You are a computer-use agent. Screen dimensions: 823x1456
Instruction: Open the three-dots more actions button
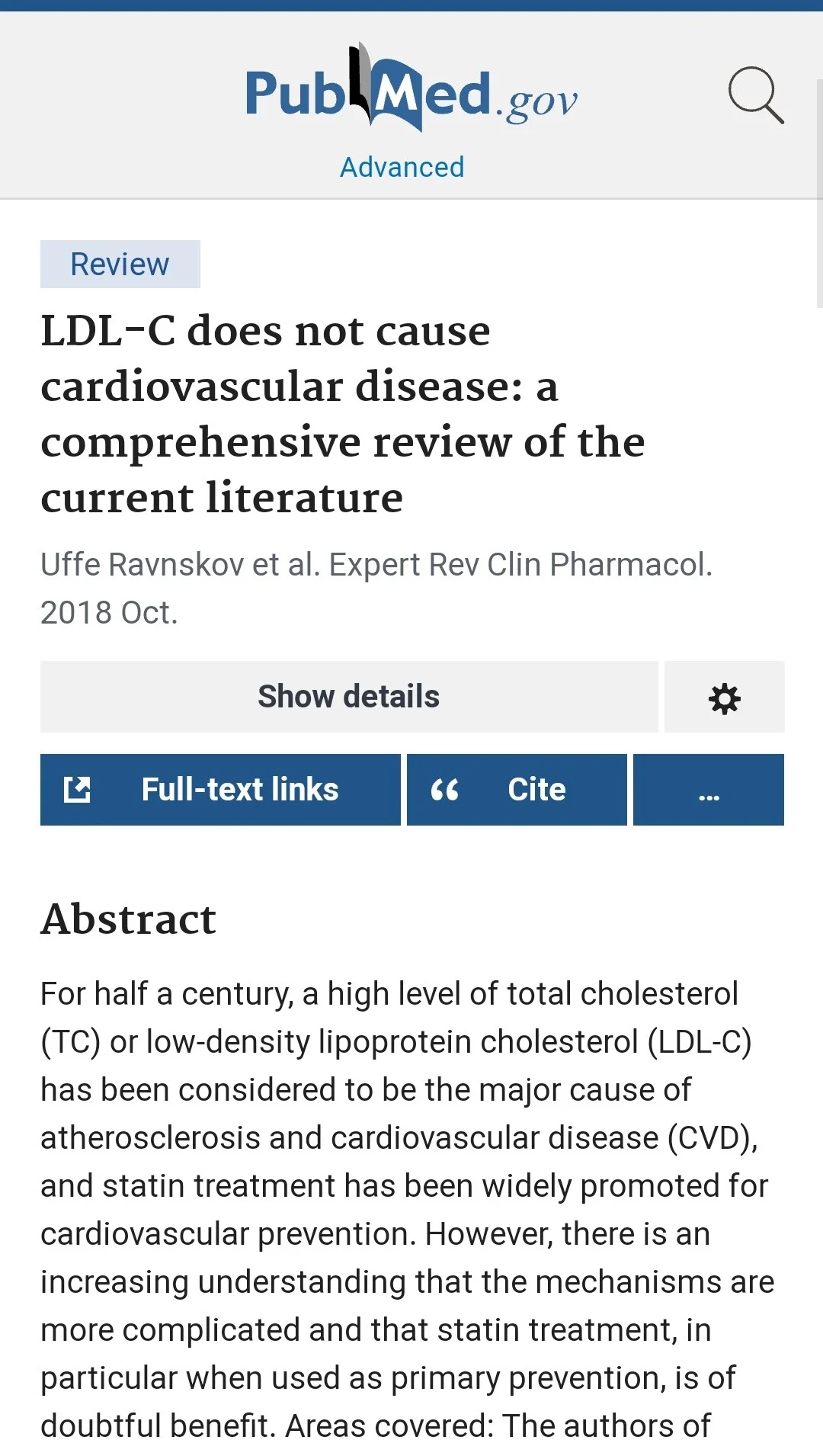point(709,790)
